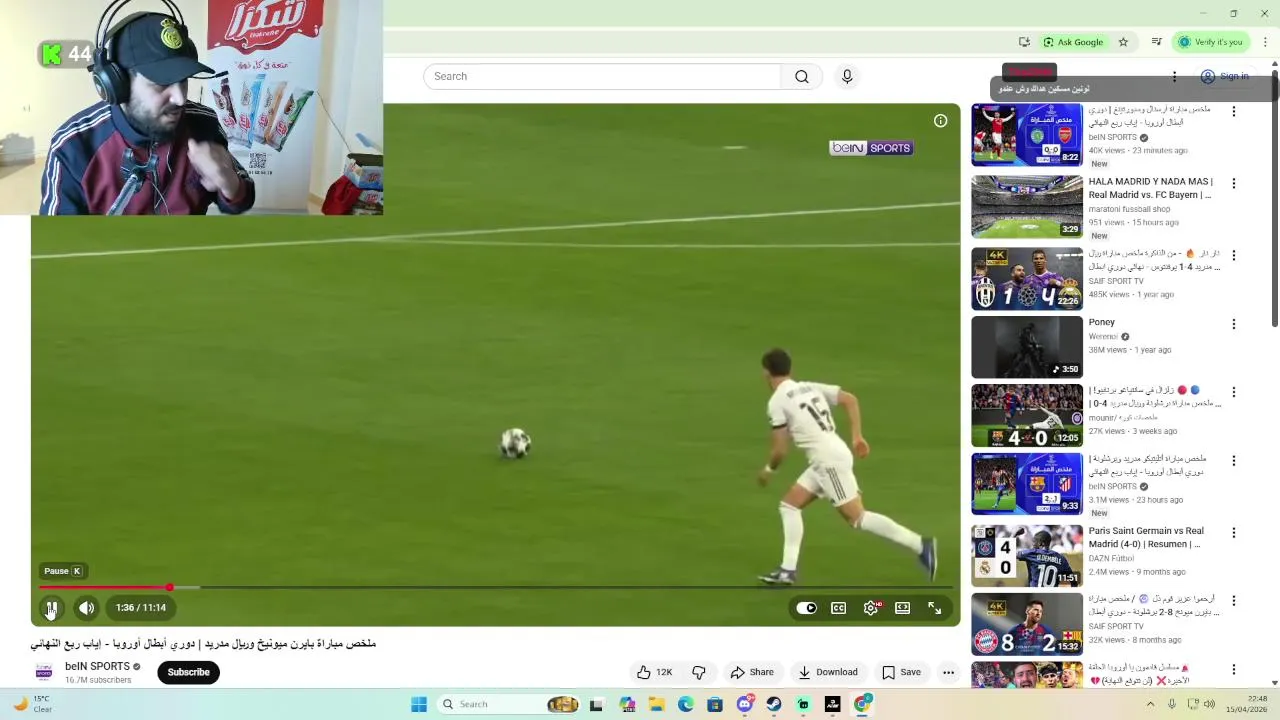Open Chrome icon in the taskbar
The image size is (1280, 720).
(x=862, y=704)
